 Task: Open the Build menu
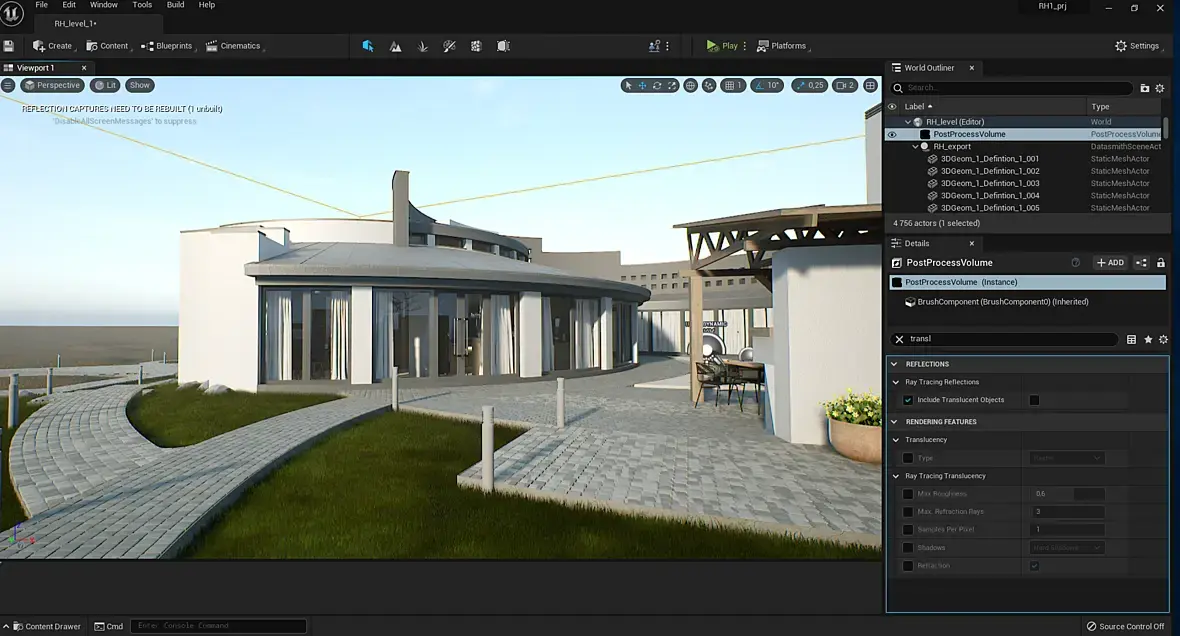pyautogui.click(x=175, y=5)
